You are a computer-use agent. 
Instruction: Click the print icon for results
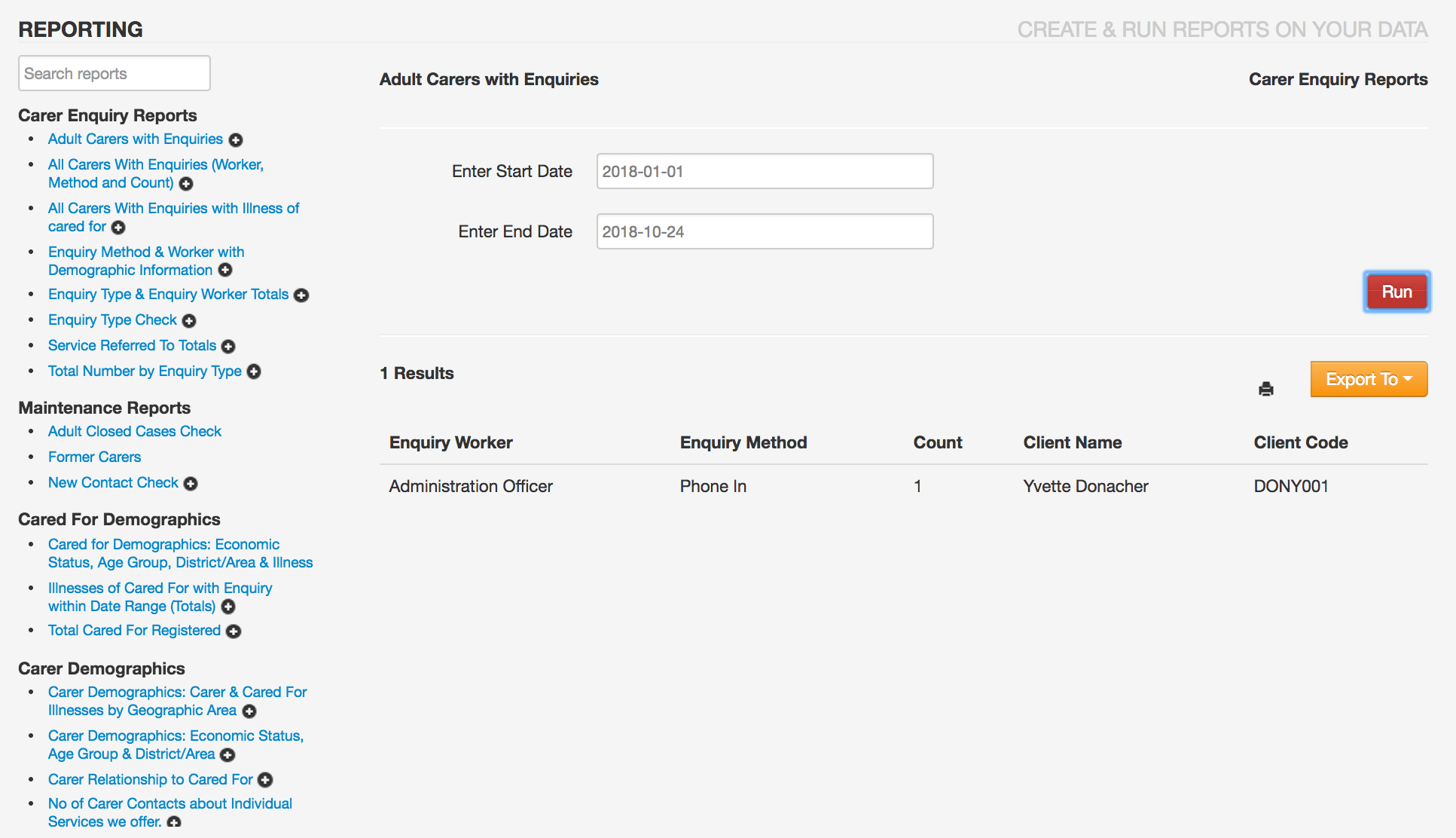click(x=1266, y=388)
